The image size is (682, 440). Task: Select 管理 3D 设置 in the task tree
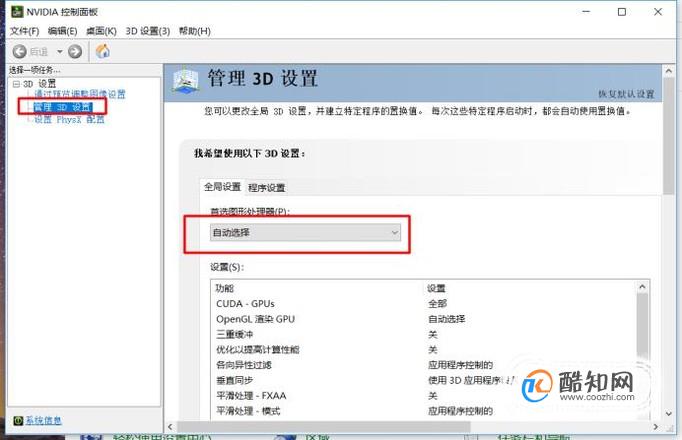click(x=63, y=107)
